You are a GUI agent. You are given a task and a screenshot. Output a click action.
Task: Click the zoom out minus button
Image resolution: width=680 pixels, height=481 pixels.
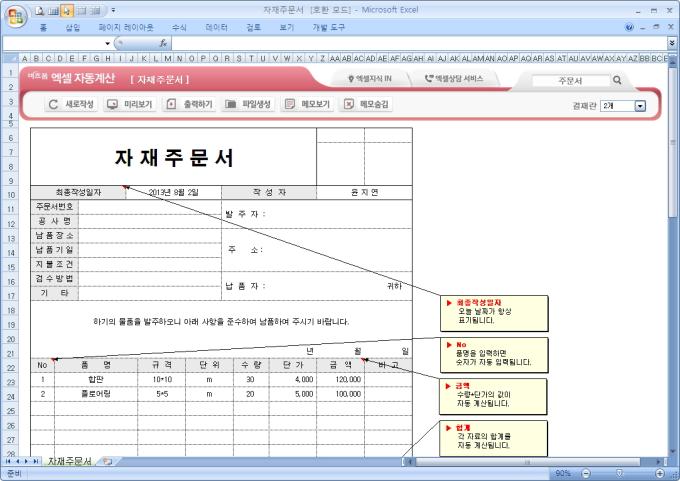(x=586, y=473)
